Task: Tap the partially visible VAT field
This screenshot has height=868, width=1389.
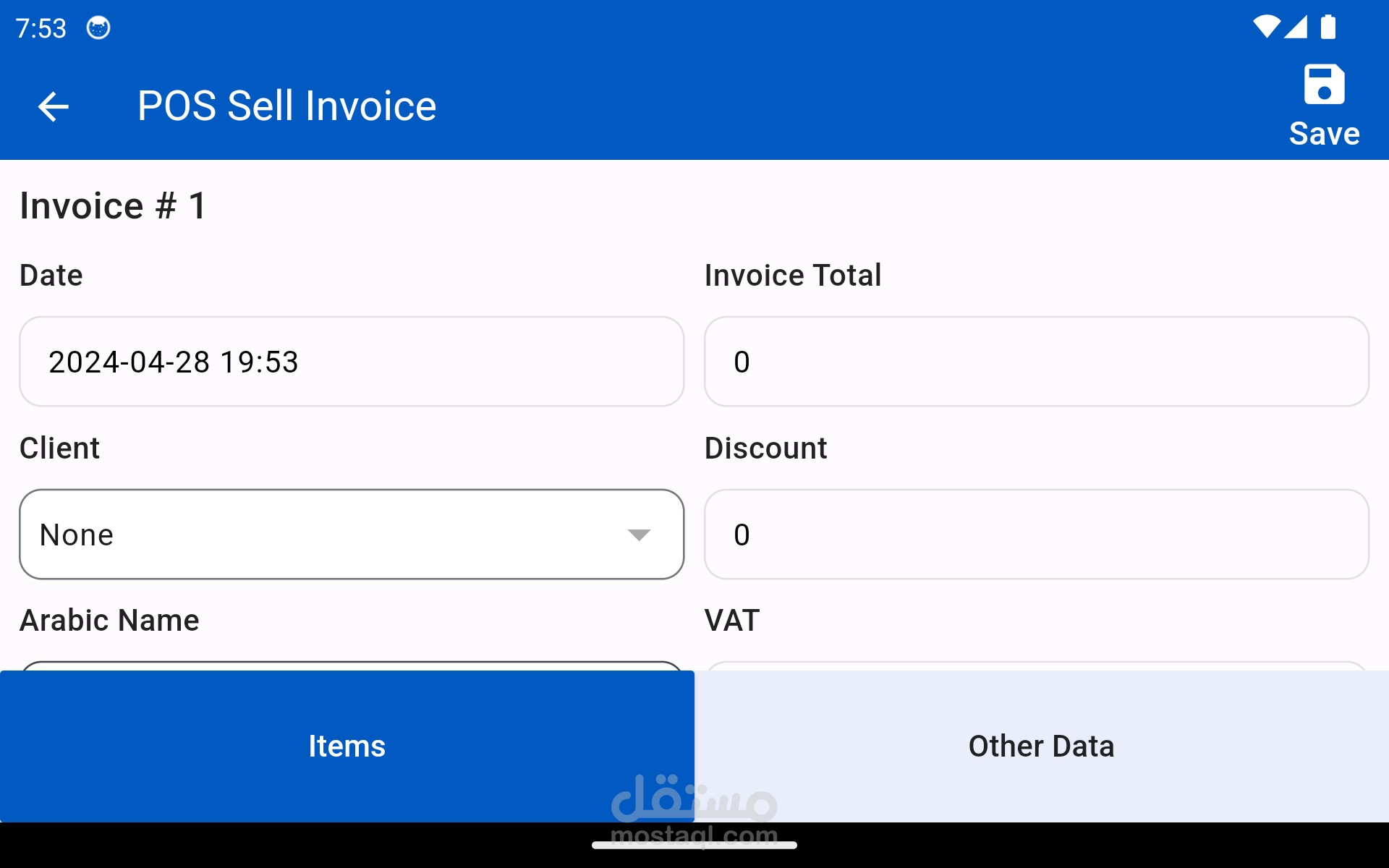Action: click(1036, 665)
